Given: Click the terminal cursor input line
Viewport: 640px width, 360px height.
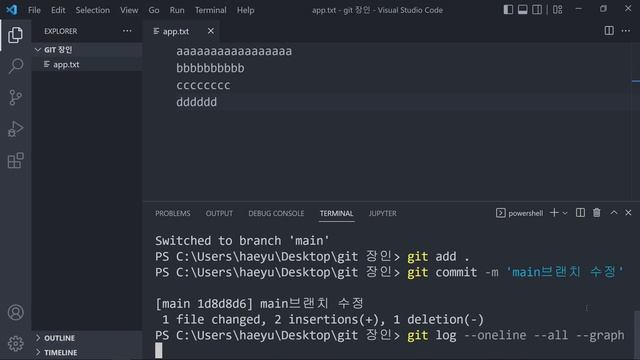Looking at the screenshot, I should (159, 350).
